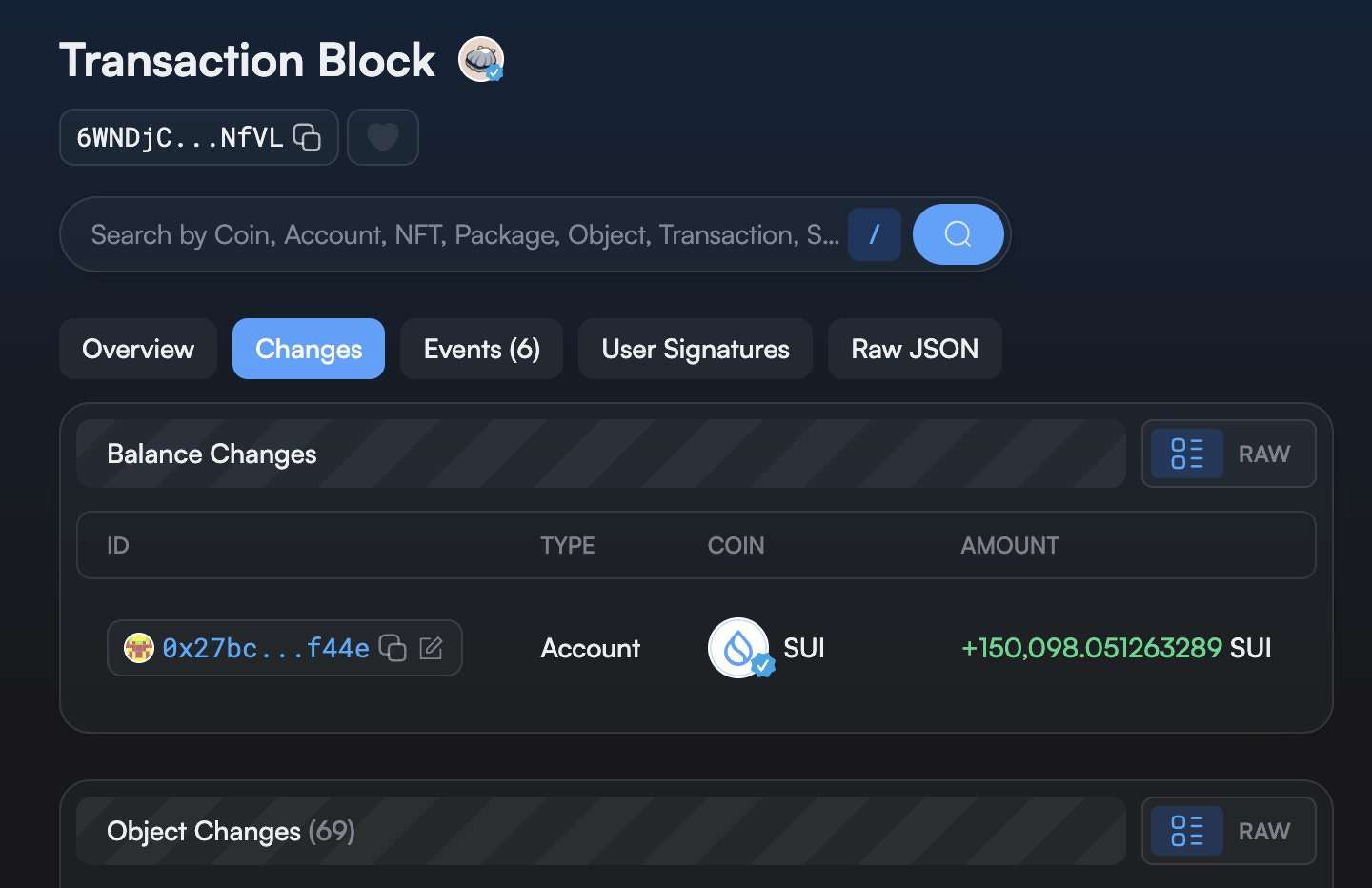Click the avatar beside Transaction Block title

(x=481, y=59)
